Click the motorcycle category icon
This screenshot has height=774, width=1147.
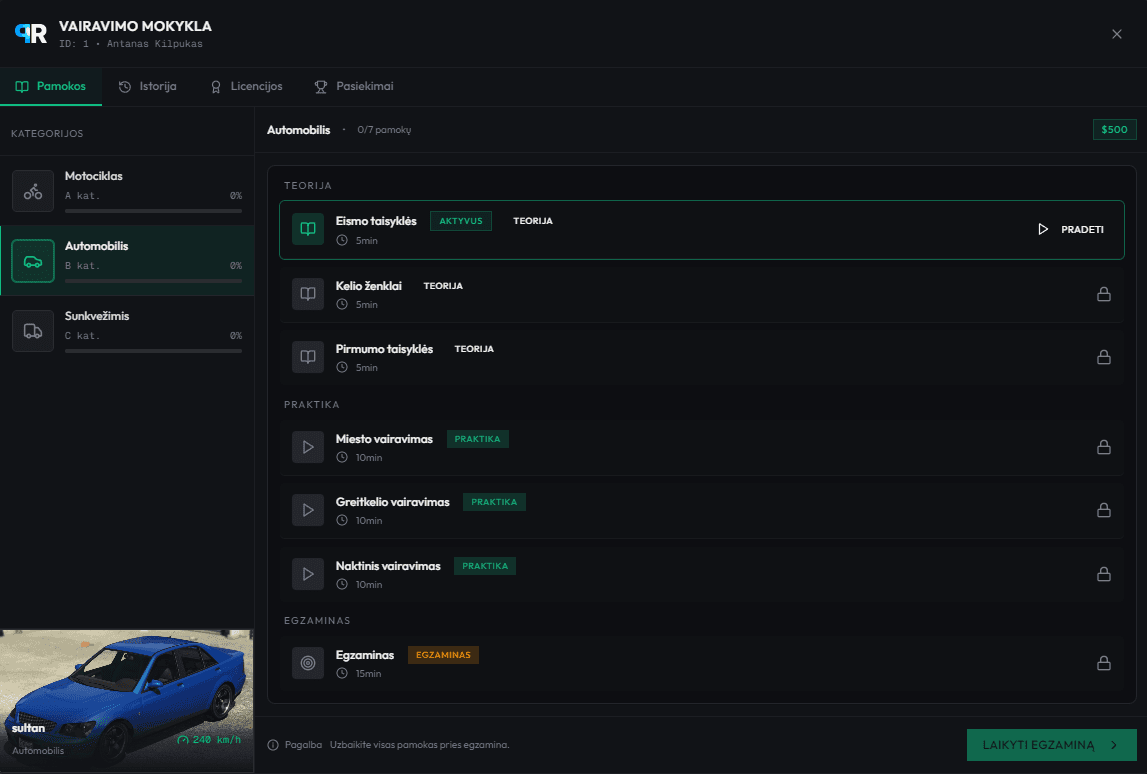33,191
